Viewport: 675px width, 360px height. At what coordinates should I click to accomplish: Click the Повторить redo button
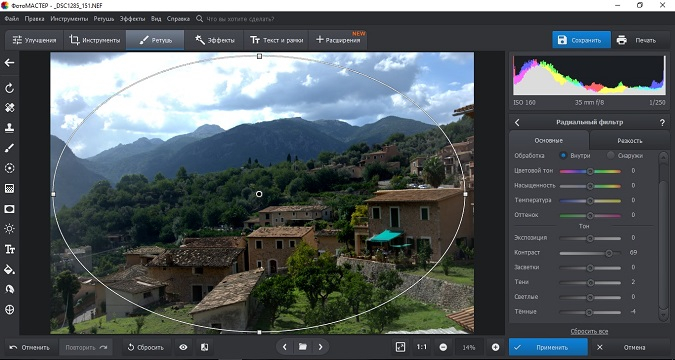click(x=86, y=347)
